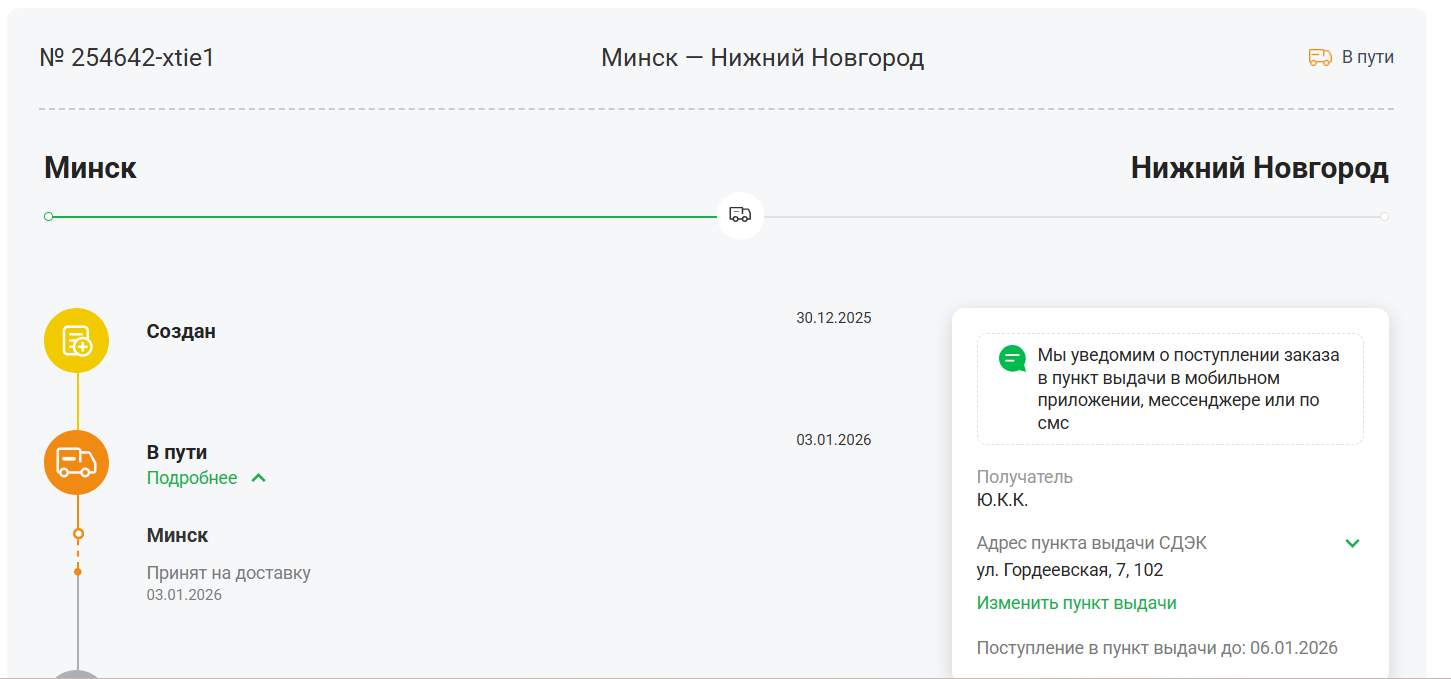Click the orange truck icon in the timeline
The width and height of the screenshot is (1451, 679).
point(76,462)
